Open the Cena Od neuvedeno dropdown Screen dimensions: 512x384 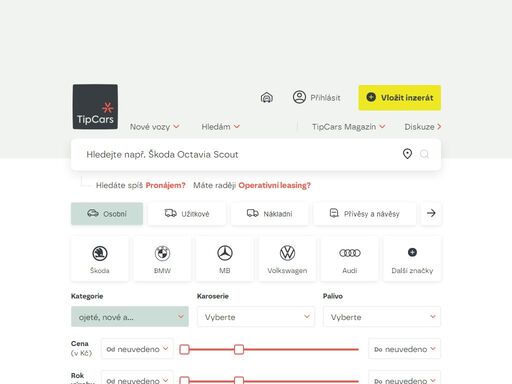pyautogui.click(x=137, y=349)
